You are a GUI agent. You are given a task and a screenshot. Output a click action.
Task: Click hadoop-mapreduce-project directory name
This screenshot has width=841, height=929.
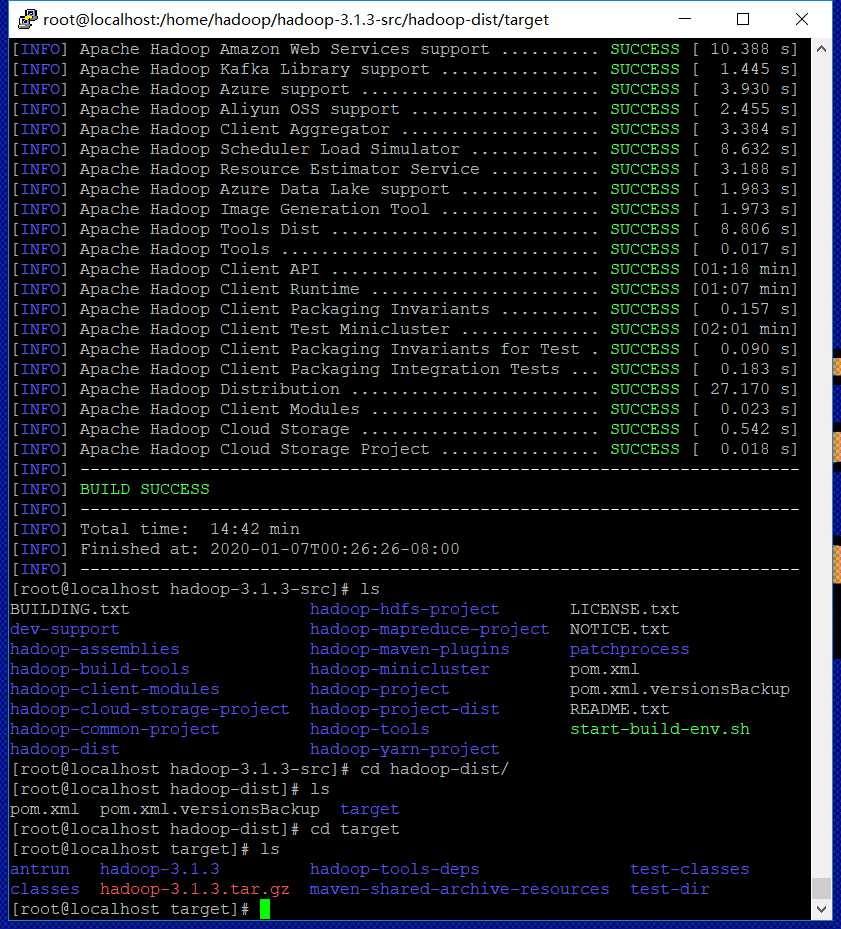coord(430,629)
